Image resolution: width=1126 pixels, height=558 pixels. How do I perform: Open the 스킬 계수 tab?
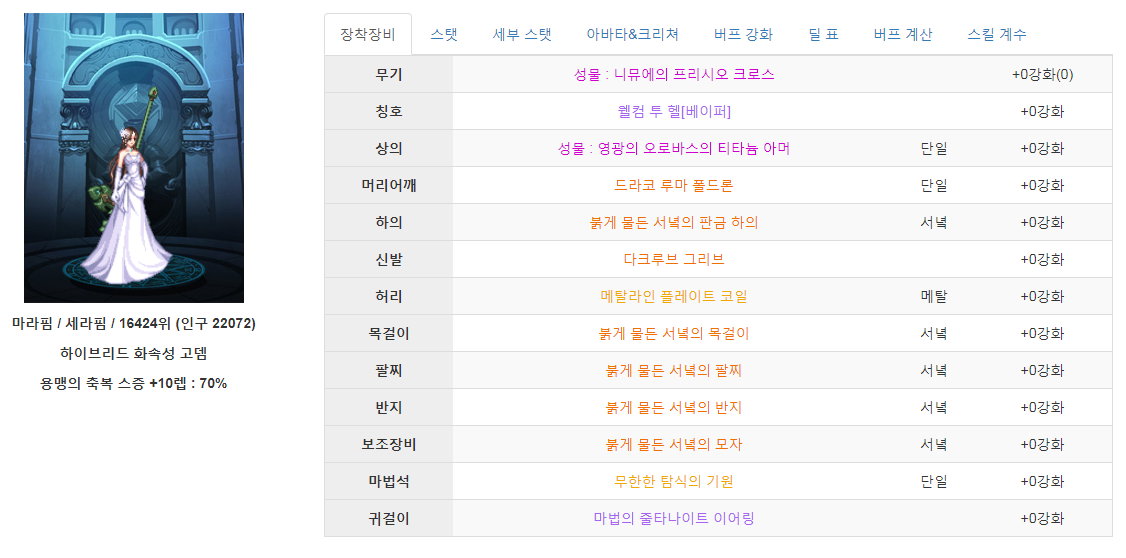pos(997,34)
